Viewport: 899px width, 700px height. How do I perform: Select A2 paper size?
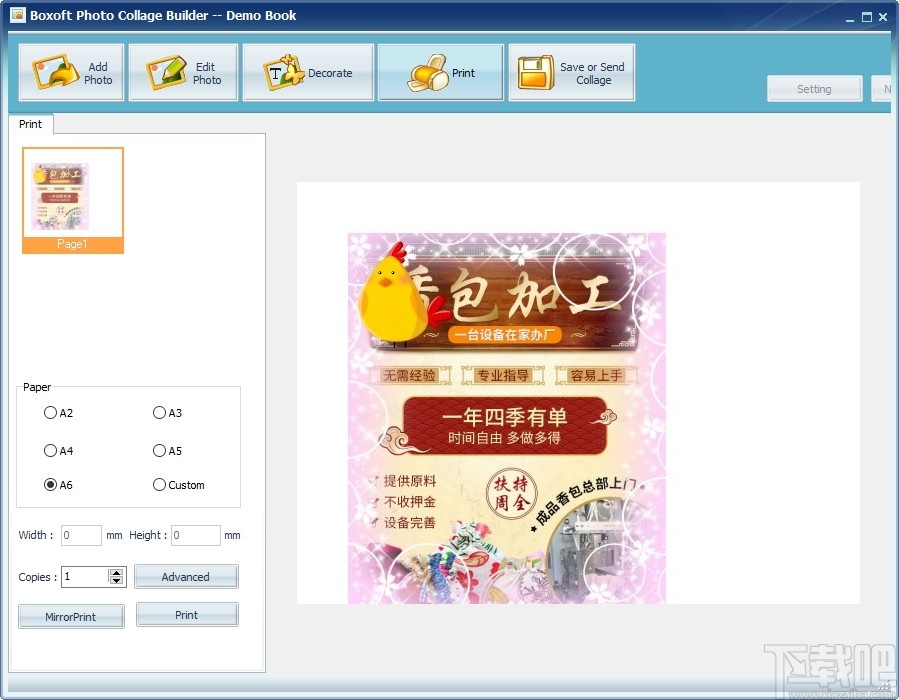coord(50,413)
